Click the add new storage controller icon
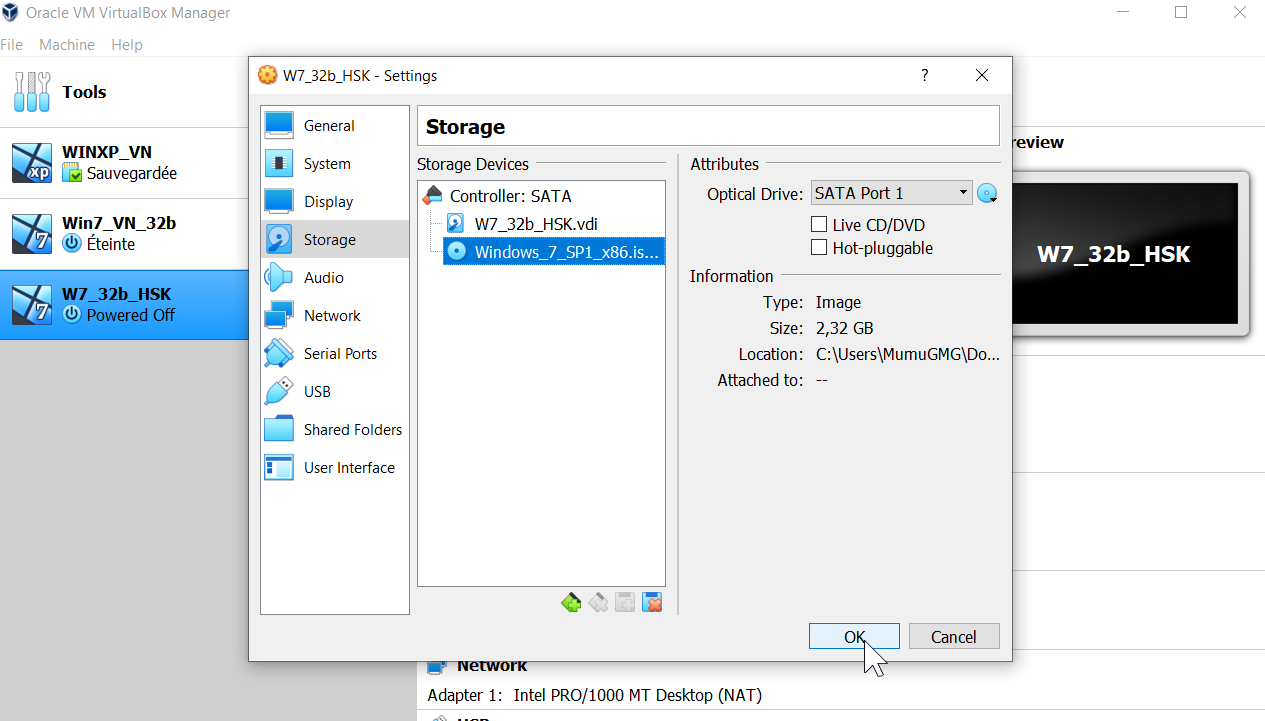 coord(571,603)
